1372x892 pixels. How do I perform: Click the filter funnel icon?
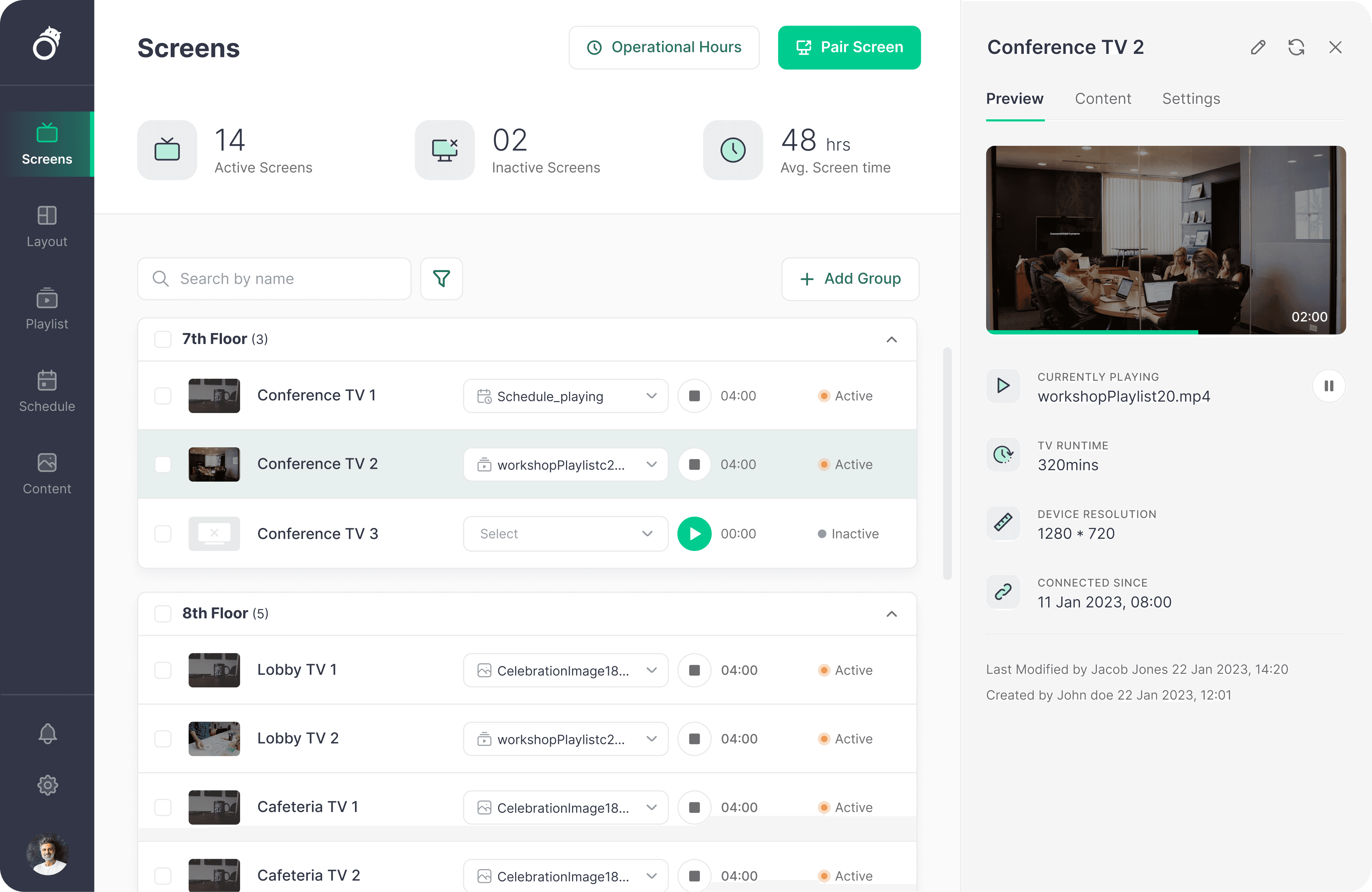coord(441,278)
